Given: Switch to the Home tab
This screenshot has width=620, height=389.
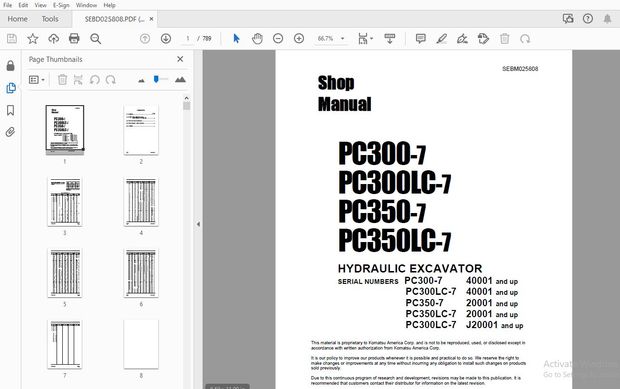Looking at the screenshot, I should [17, 19].
